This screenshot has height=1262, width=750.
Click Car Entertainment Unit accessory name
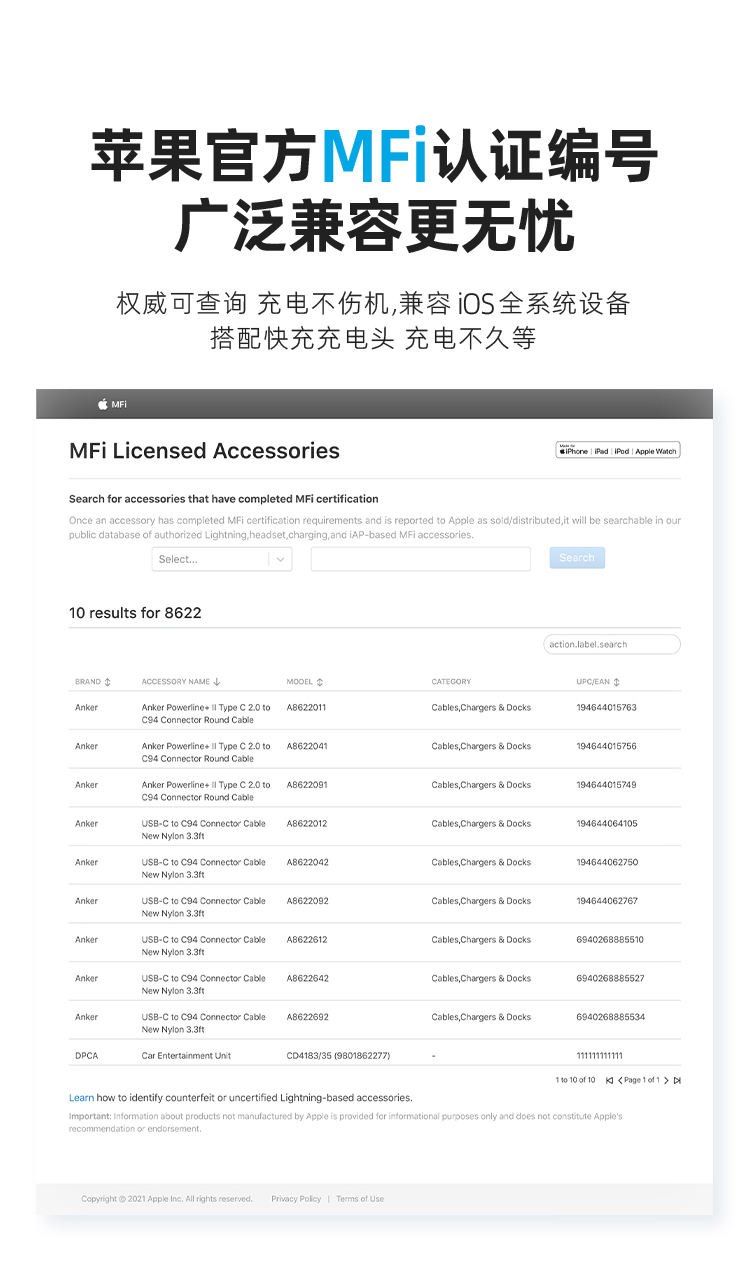[186, 1056]
